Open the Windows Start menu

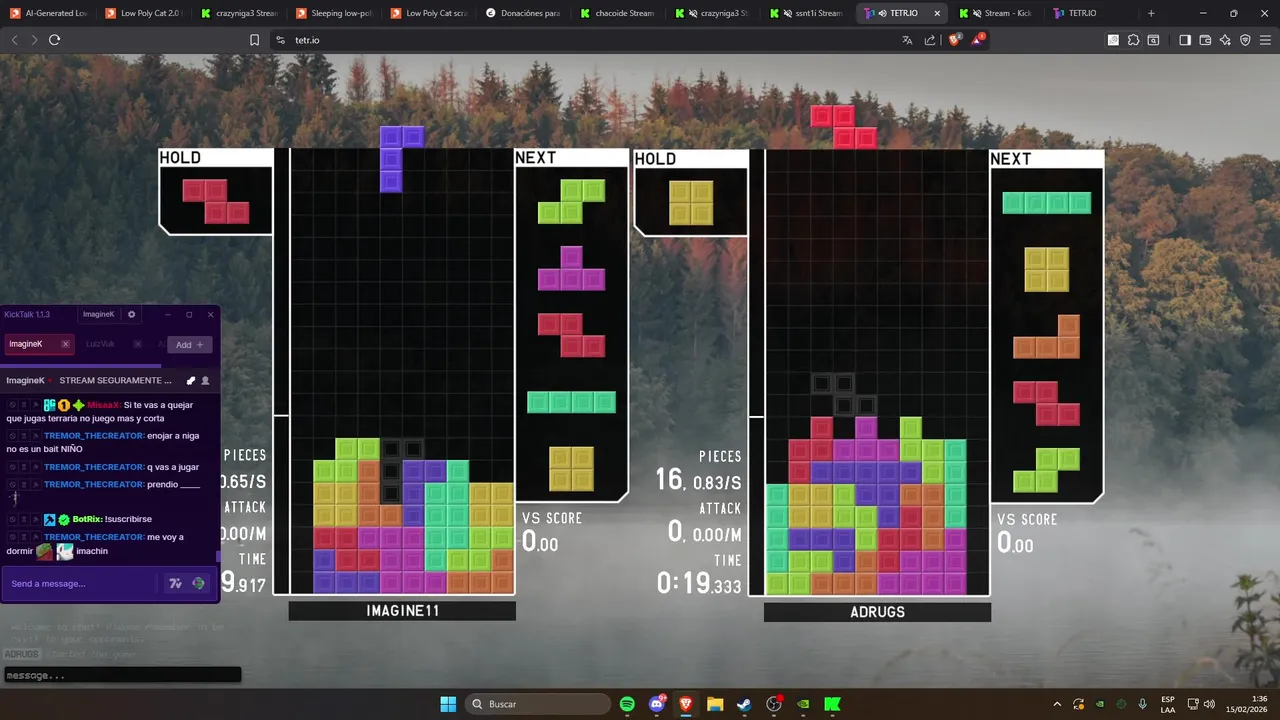448,704
